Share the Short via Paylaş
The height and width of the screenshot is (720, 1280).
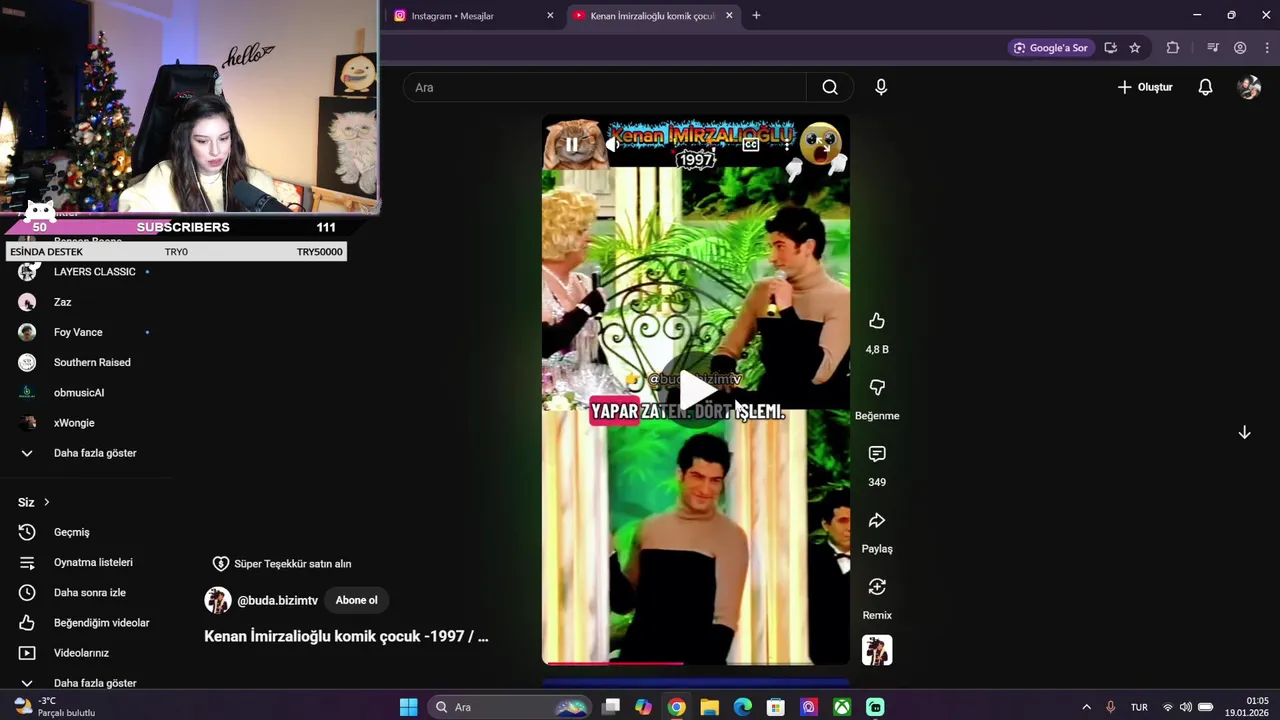pyautogui.click(x=877, y=521)
